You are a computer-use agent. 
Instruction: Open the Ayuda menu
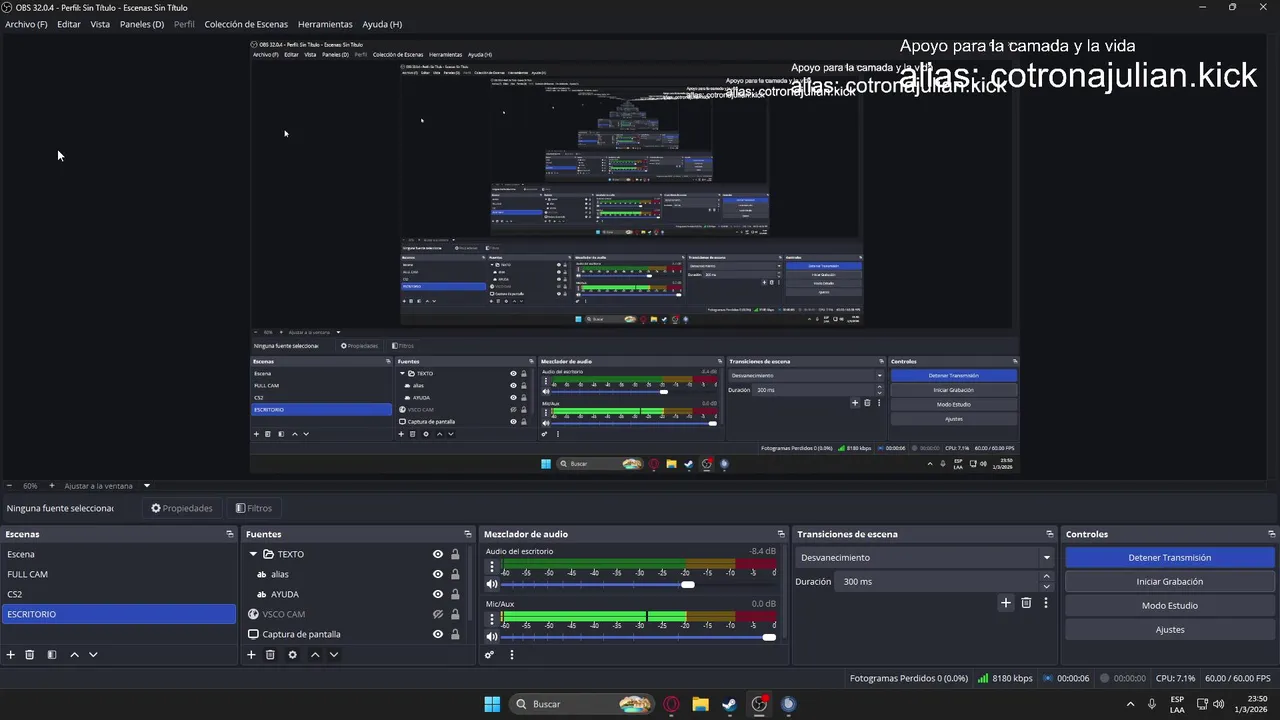382,24
